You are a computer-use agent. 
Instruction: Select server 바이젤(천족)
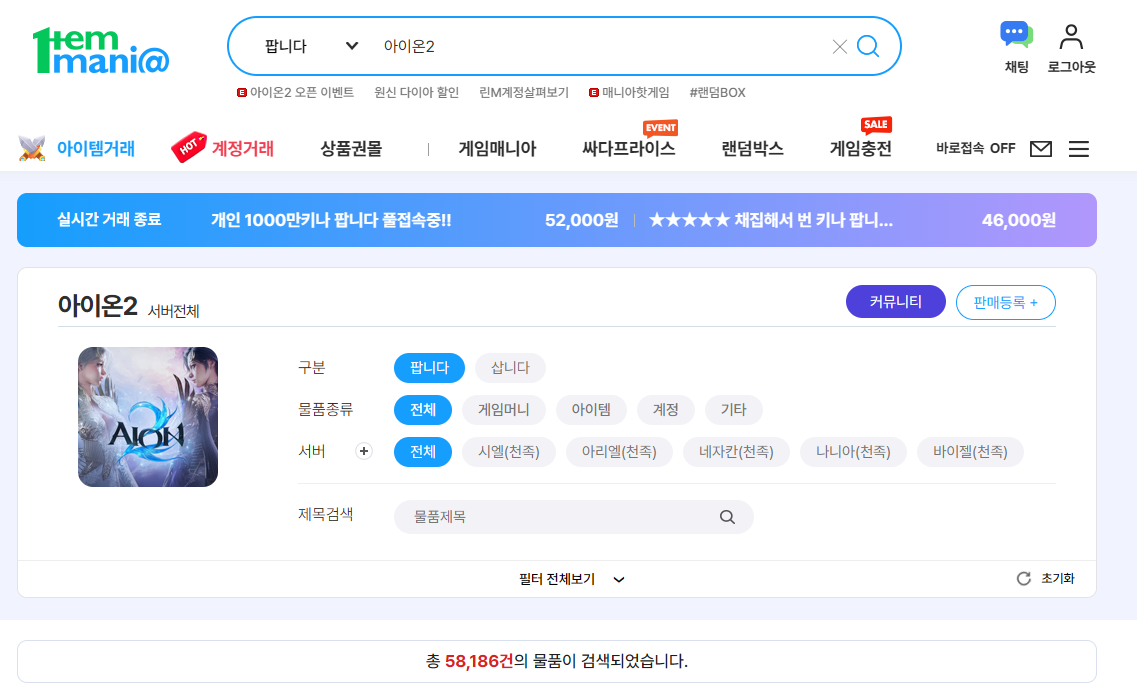click(x=970, y=452)
